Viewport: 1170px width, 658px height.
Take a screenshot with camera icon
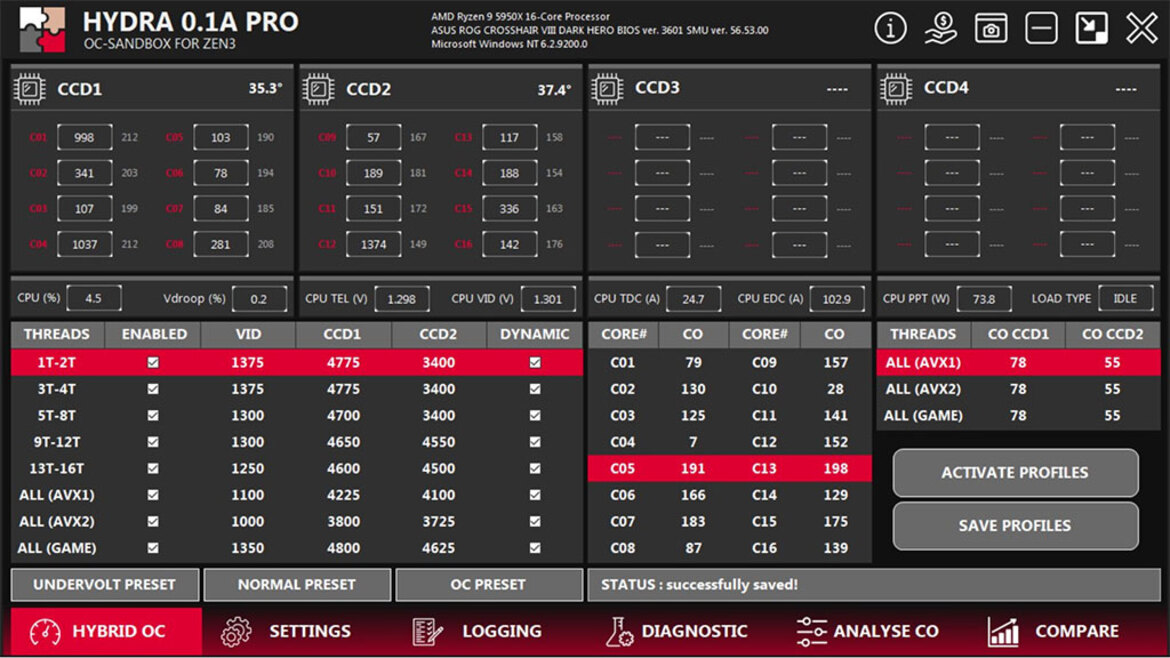(991, 29)
